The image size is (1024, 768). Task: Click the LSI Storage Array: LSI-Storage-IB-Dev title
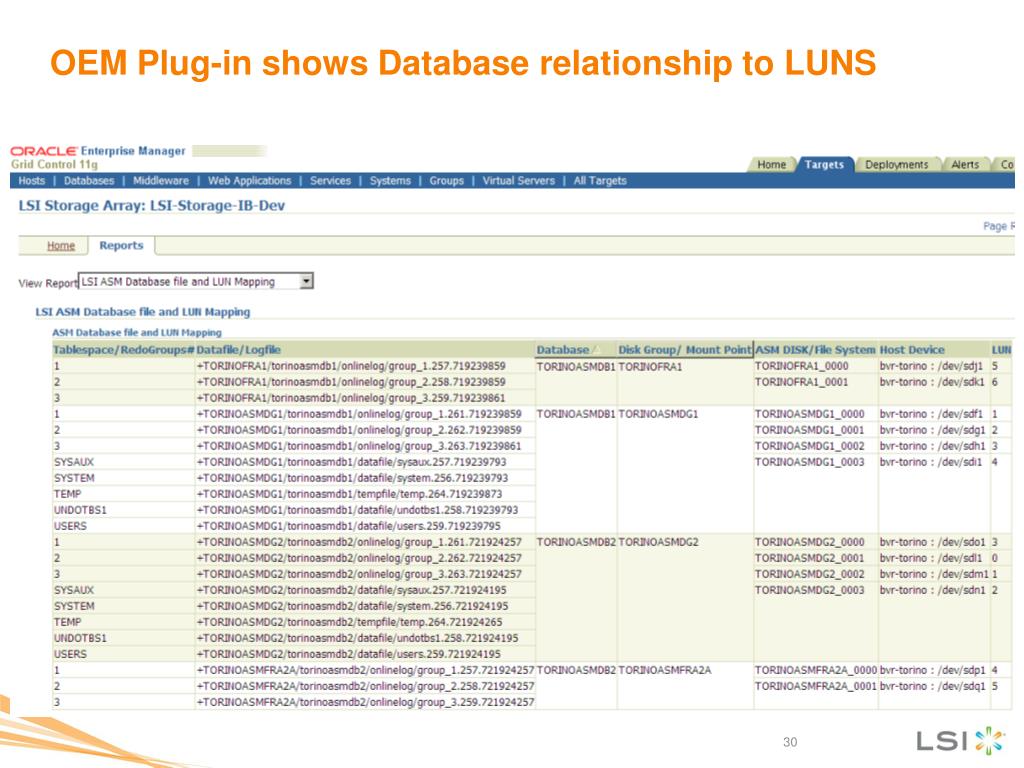(152, 206)
